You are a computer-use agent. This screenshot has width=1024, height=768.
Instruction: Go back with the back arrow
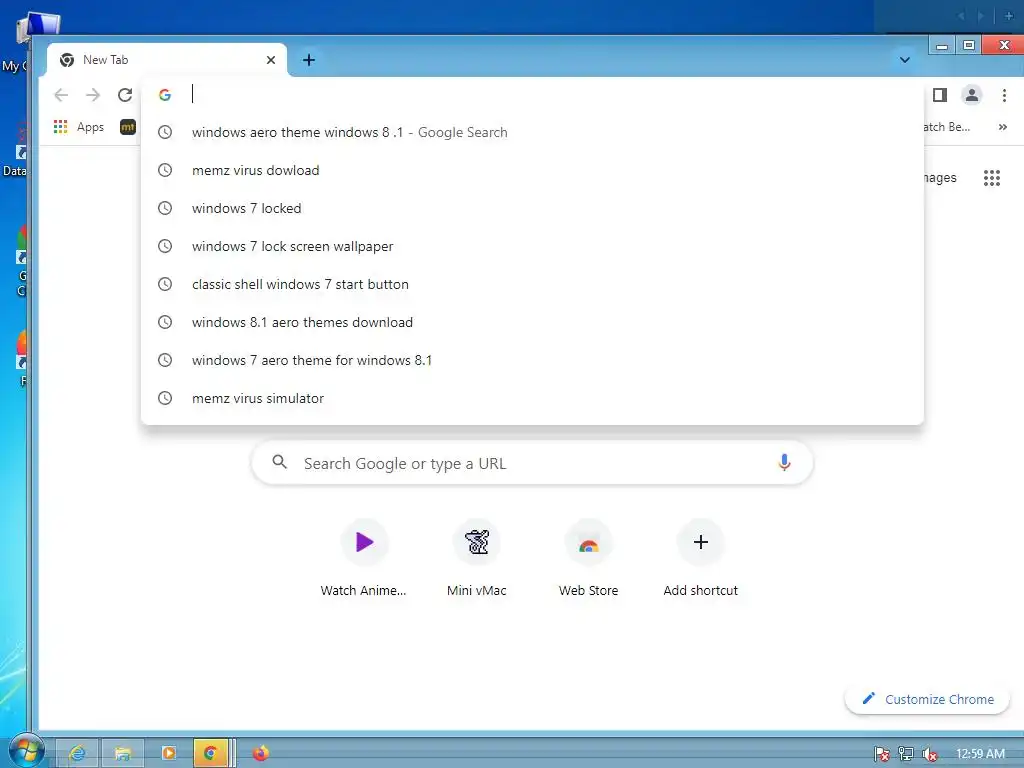tap(61, 95)
